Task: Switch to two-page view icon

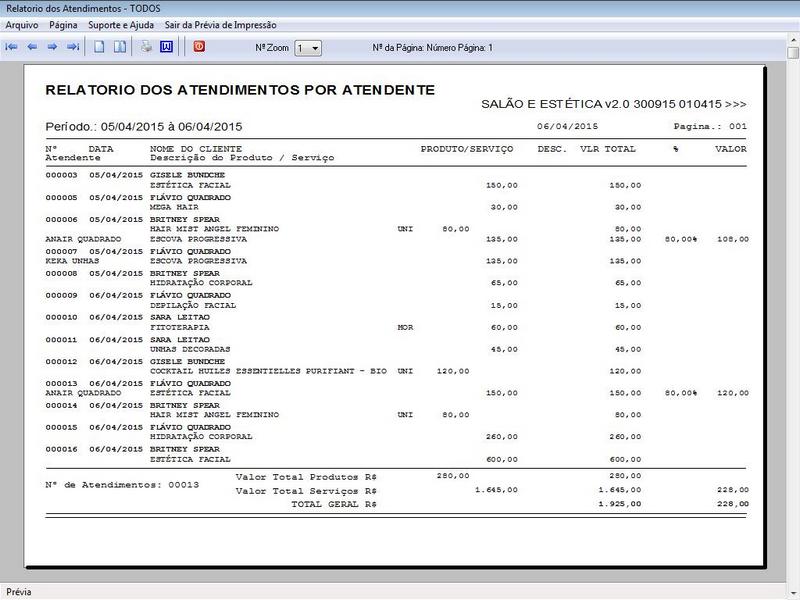Action: click(119, 47)
